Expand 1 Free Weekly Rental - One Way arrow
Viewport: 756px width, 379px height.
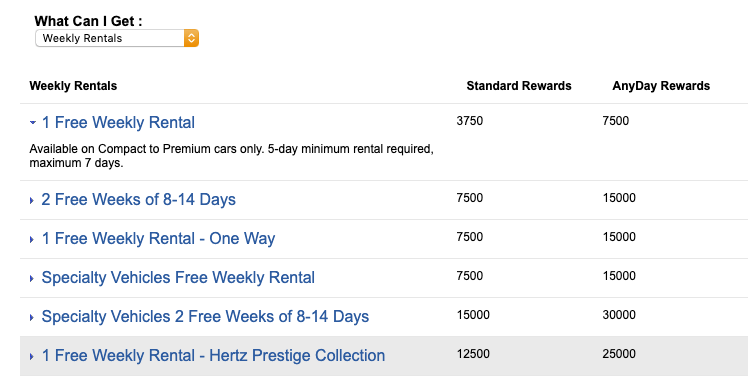[32, 239]
